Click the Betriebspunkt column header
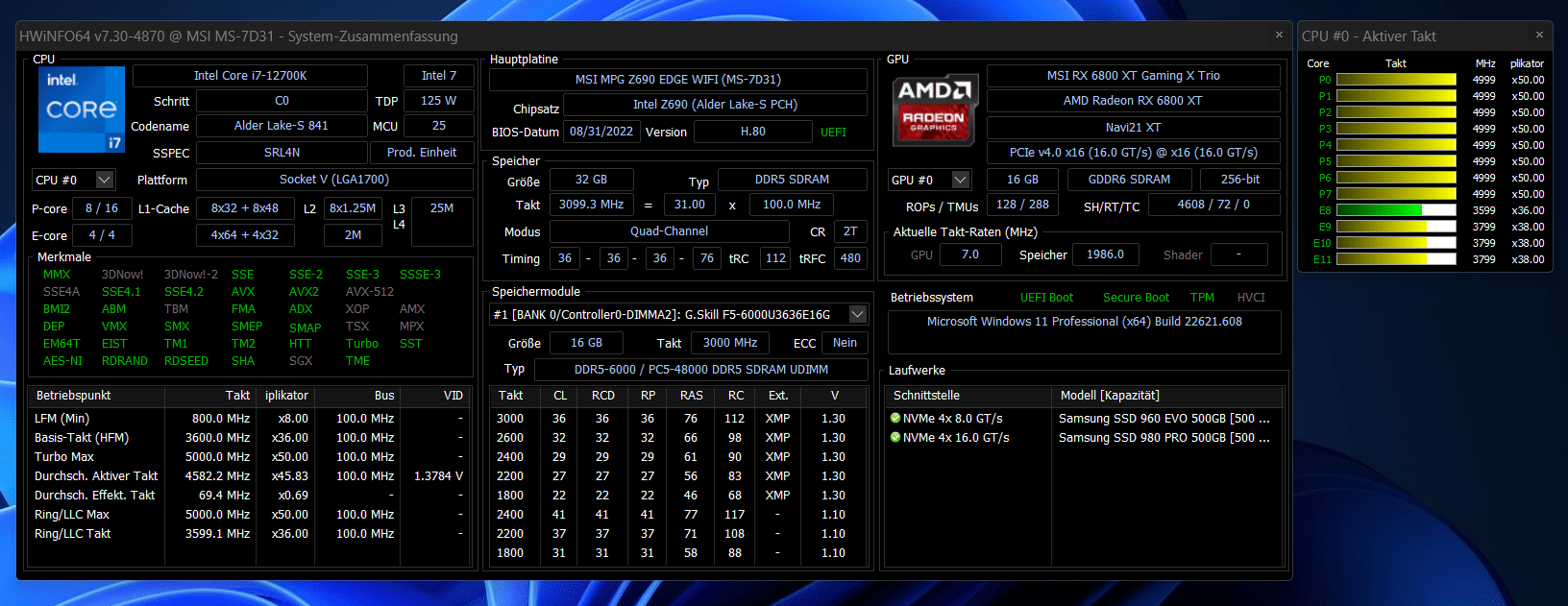This screenshot has width=1568, height=606. tap(73, 396)
